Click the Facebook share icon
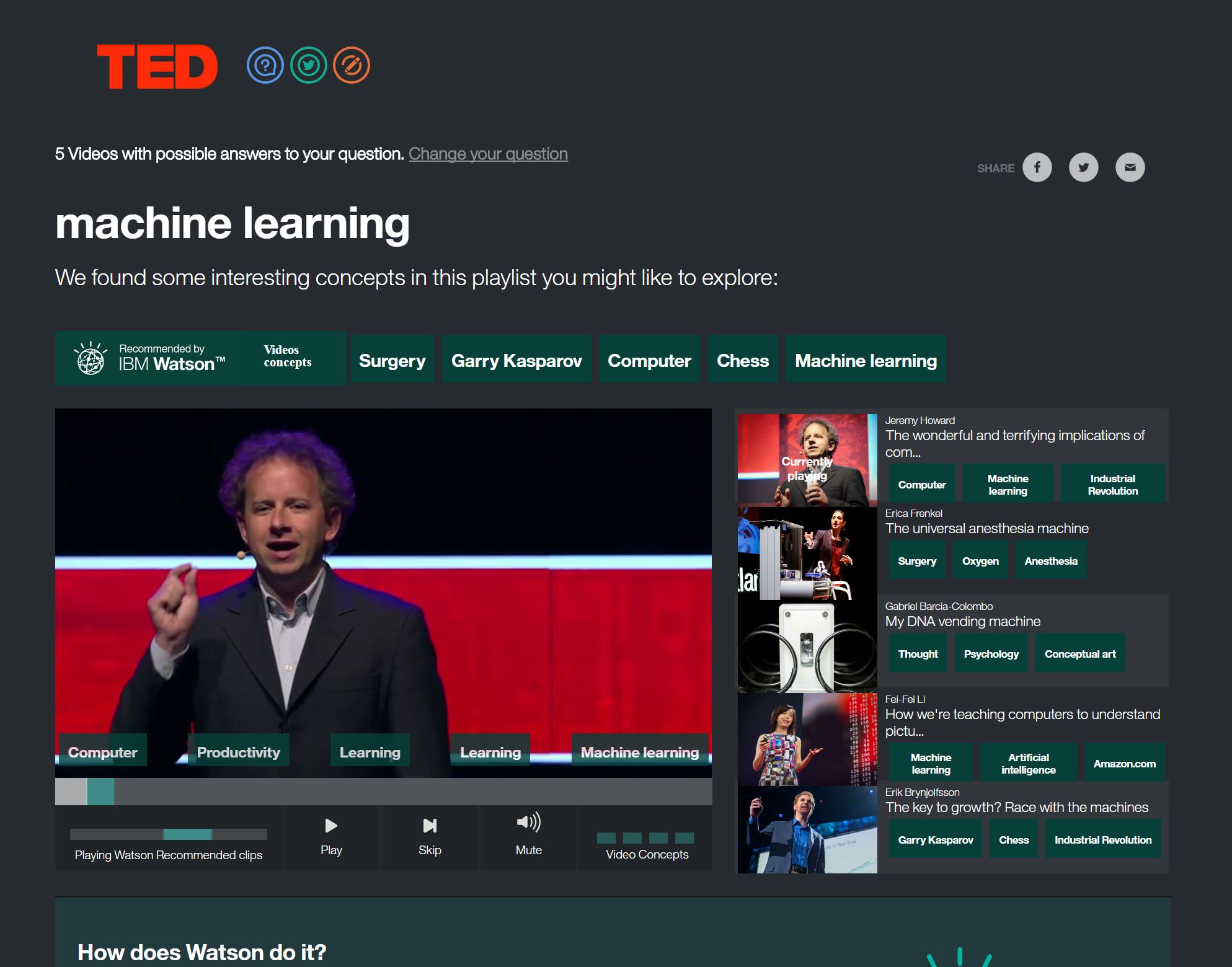This screenshot has width=1232, height=967. pos(1037,167)
